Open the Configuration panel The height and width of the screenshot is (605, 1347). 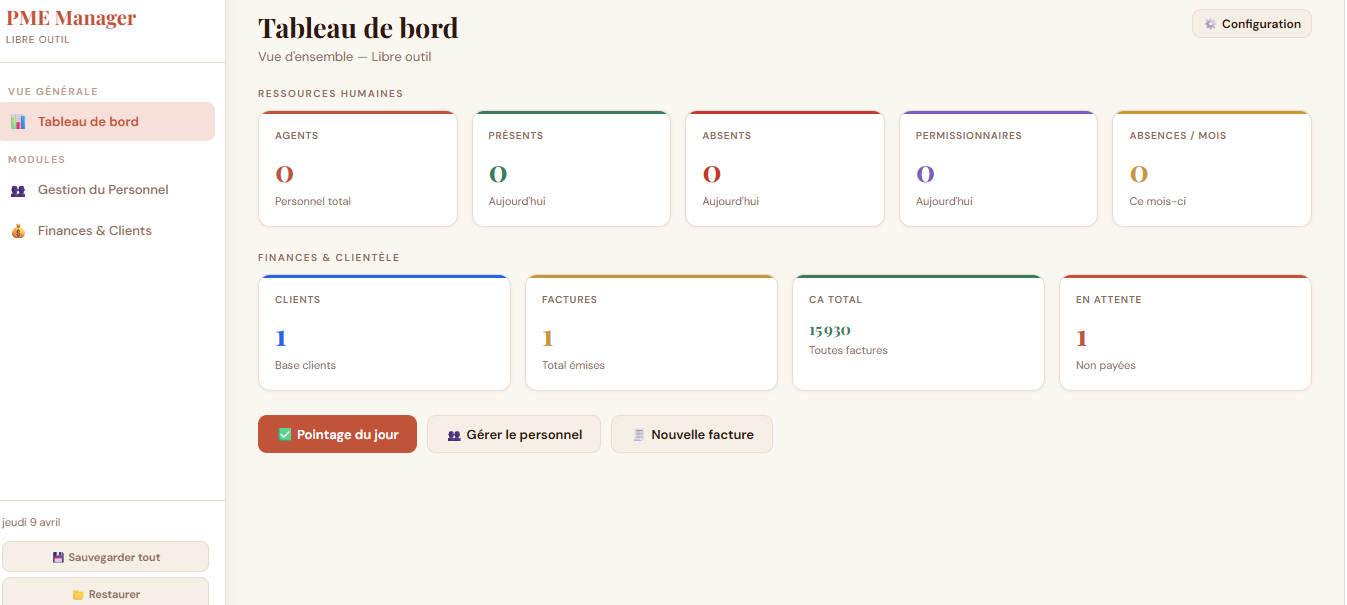(1251, 23)
